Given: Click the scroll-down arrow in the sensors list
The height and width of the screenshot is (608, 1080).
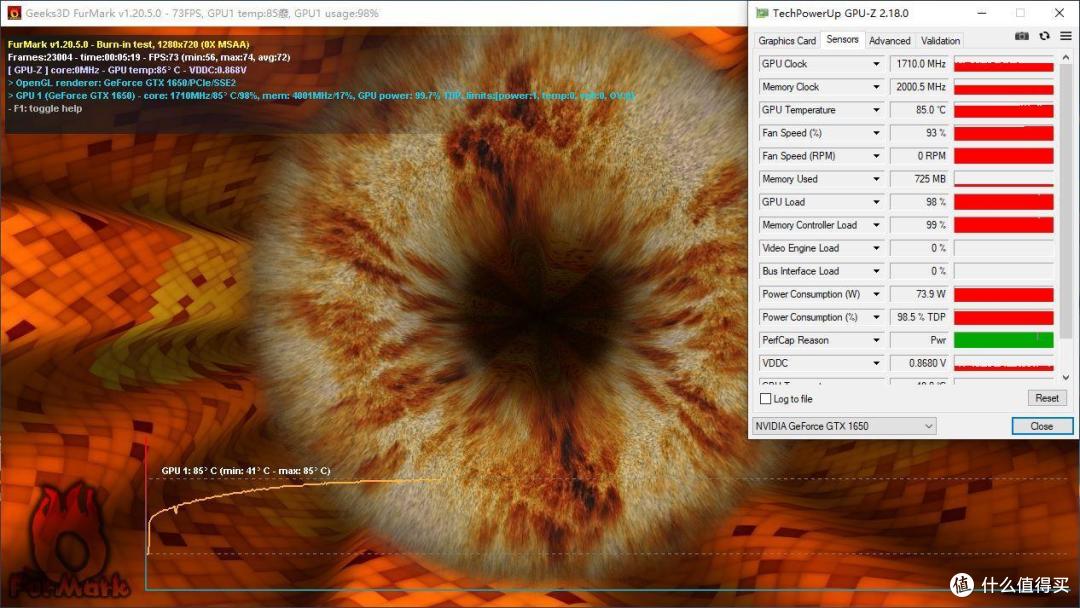Looking at the screenshot, I should [x=1066, y=377].
